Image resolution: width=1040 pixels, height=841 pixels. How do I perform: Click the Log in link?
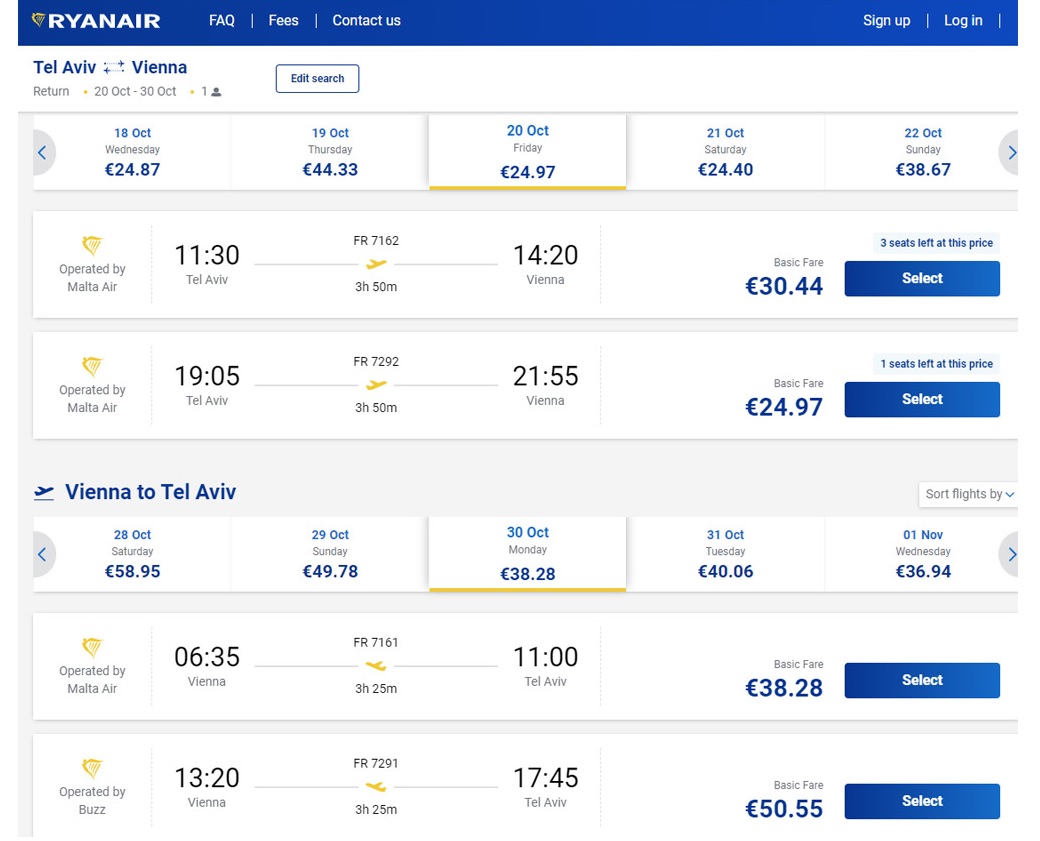962,21
